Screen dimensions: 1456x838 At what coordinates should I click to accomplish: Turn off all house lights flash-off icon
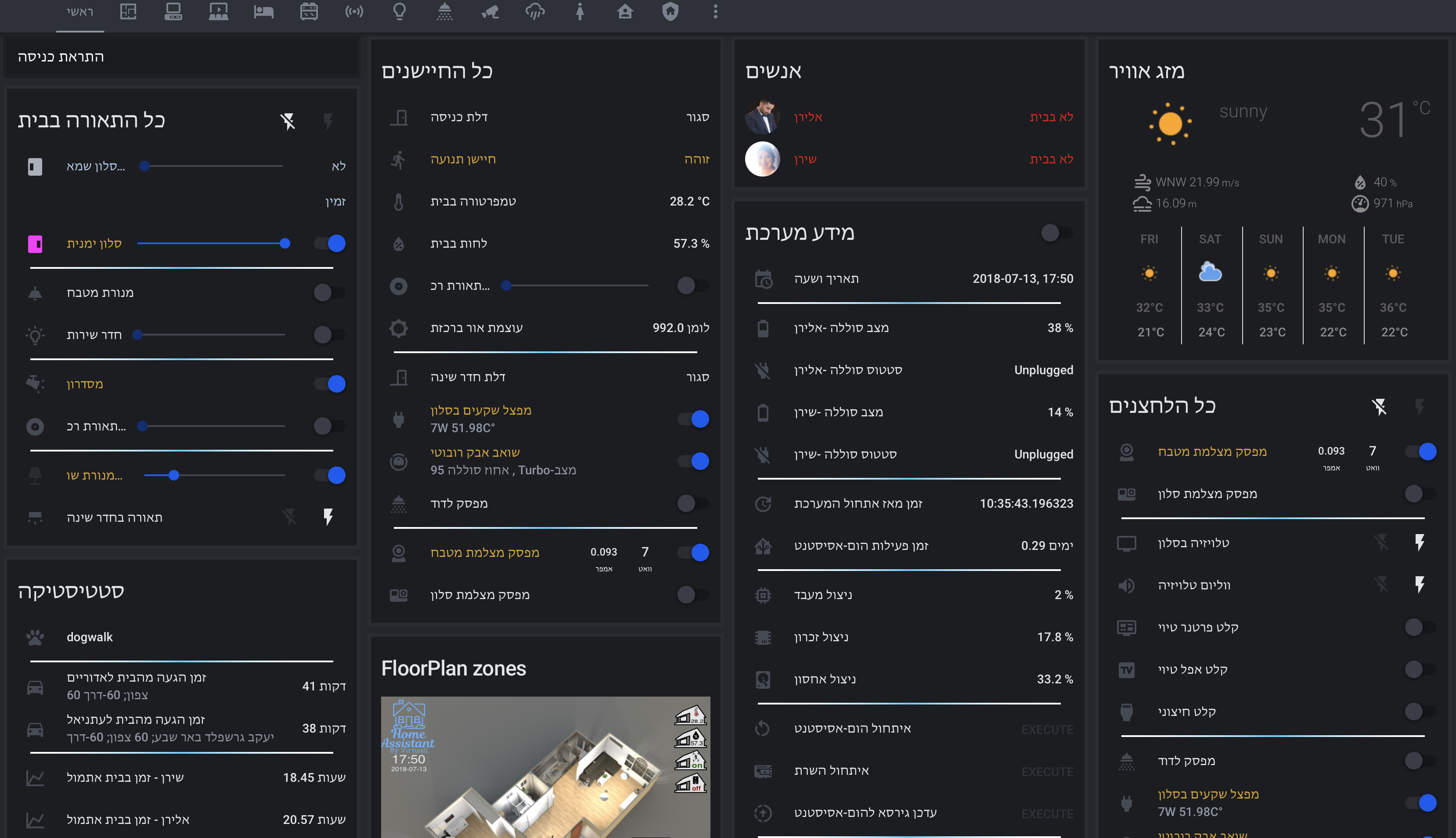(288, 121)
